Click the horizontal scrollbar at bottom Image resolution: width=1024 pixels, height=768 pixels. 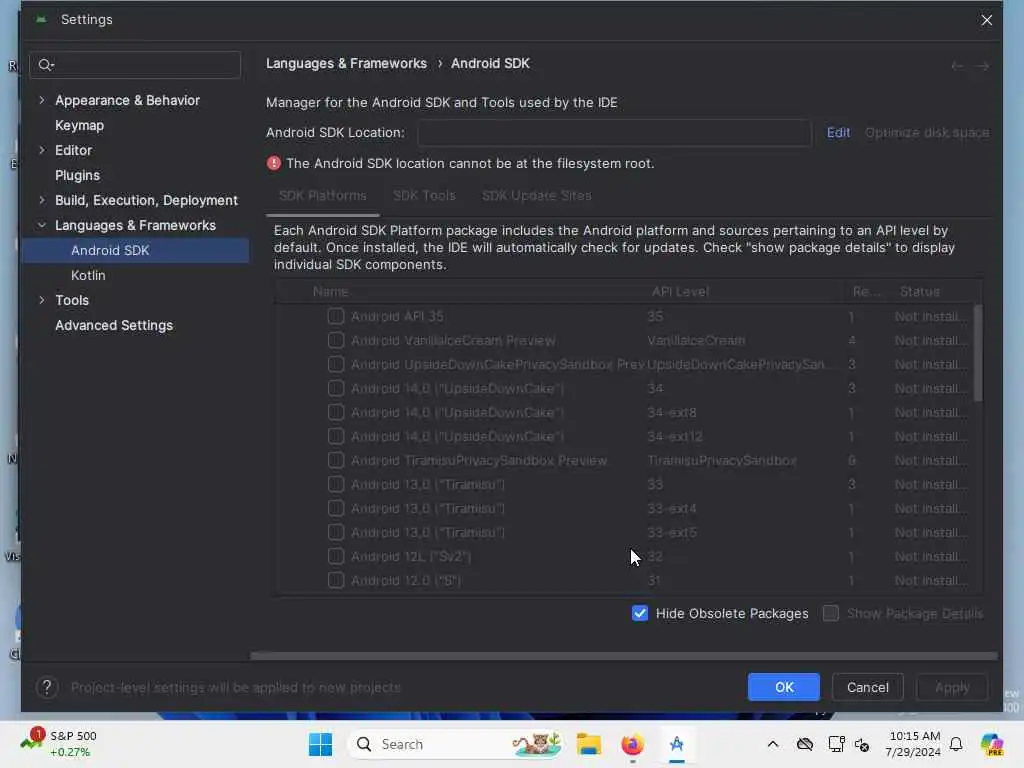coord(624,656)
